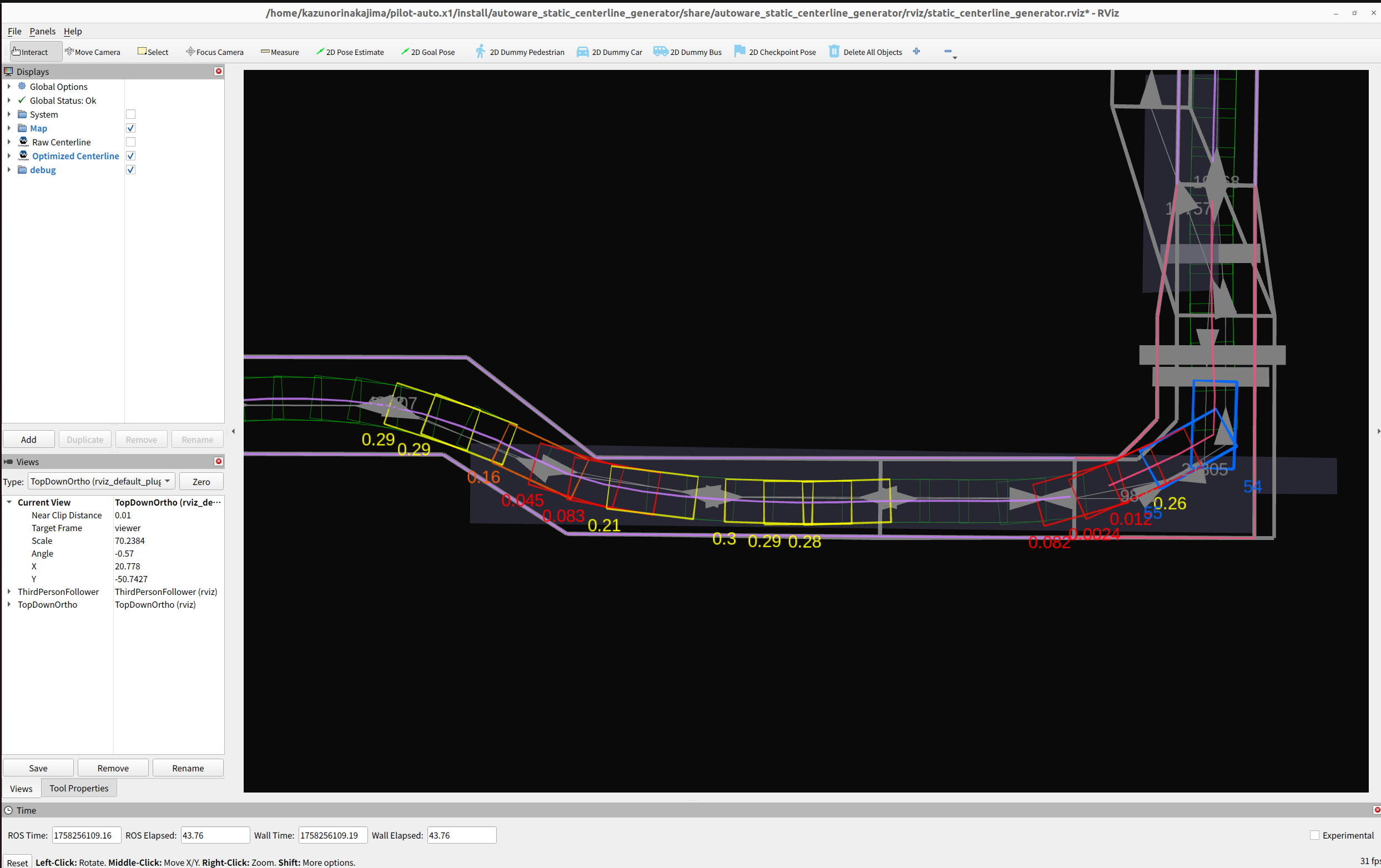Switch to the Tool Properties tab
The width and height of the screenshot is (1381, 868).
click(x=79, y=788)
